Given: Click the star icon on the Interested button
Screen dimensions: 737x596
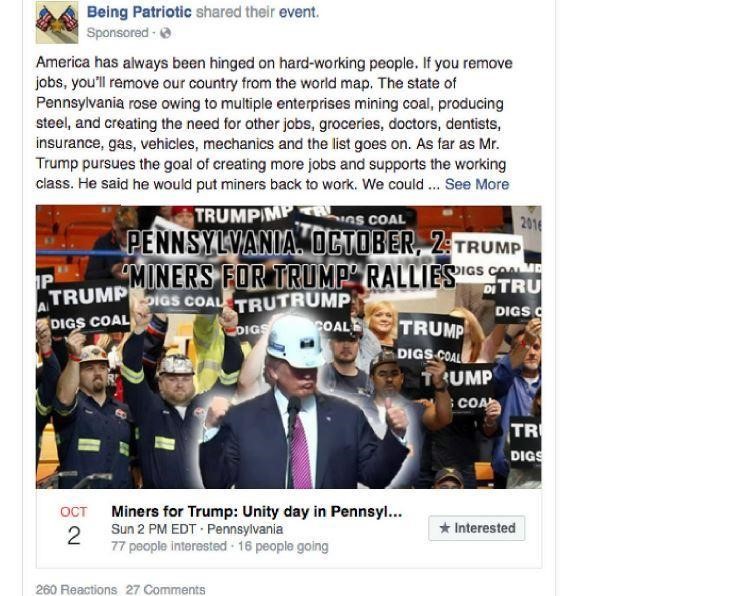Looking at the screenshot, I should [444, 528].
